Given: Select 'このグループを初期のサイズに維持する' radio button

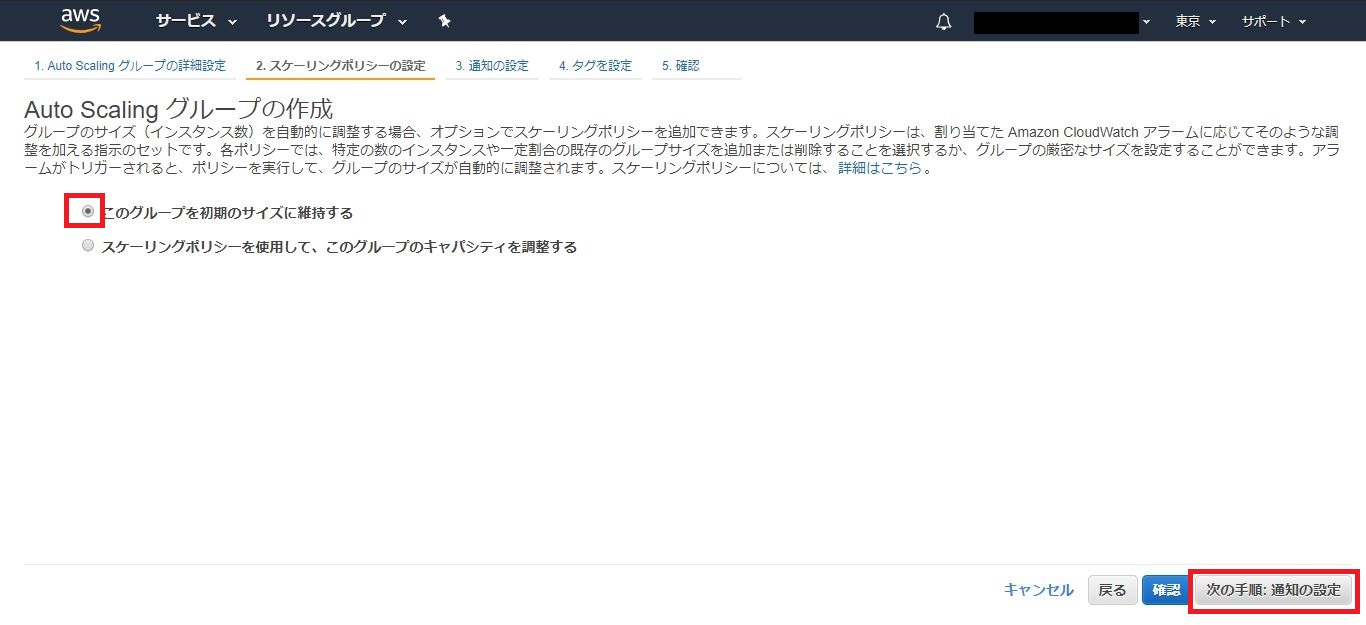Looking at the screenshot, I should click(x=89, y=212).
